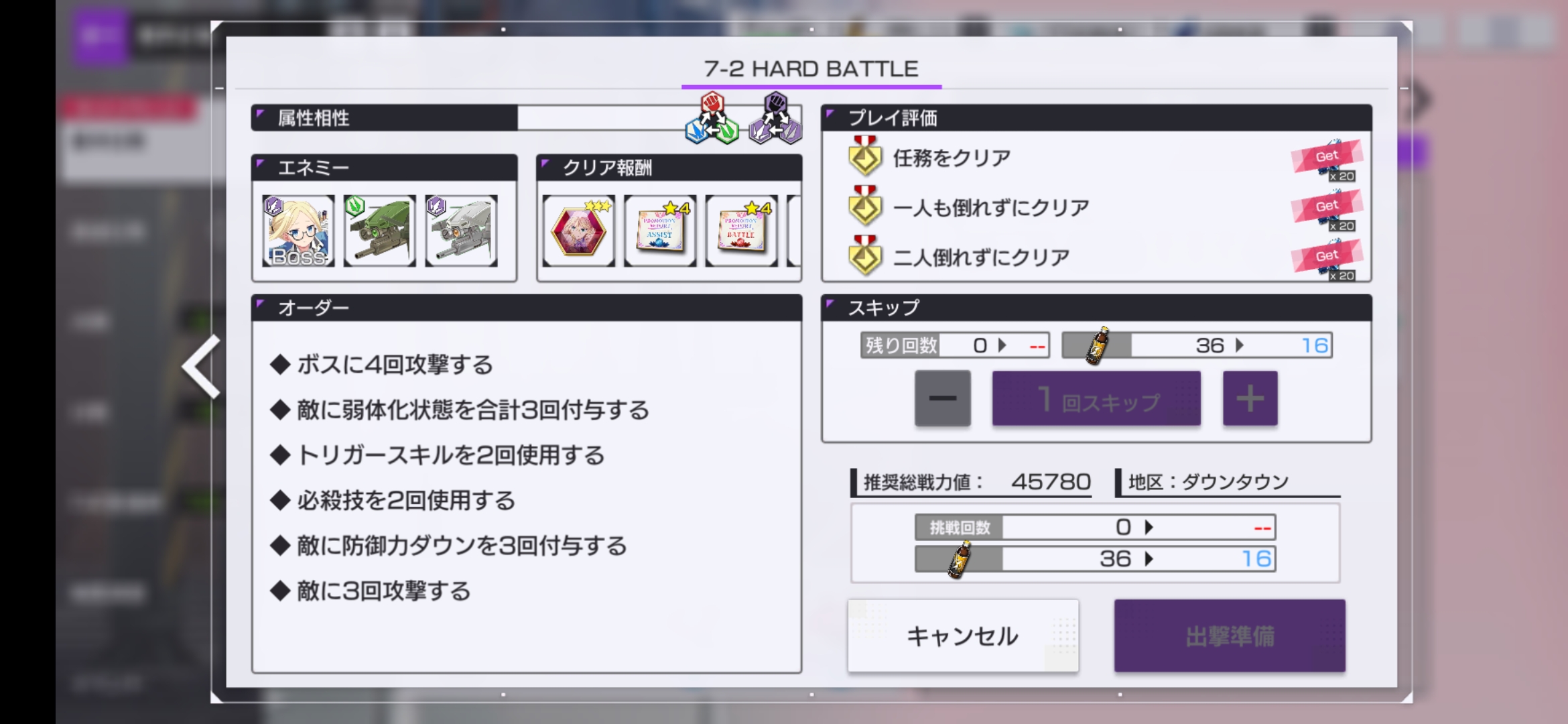Select the green gun turret enemy icon

click(x=379, y=231)
